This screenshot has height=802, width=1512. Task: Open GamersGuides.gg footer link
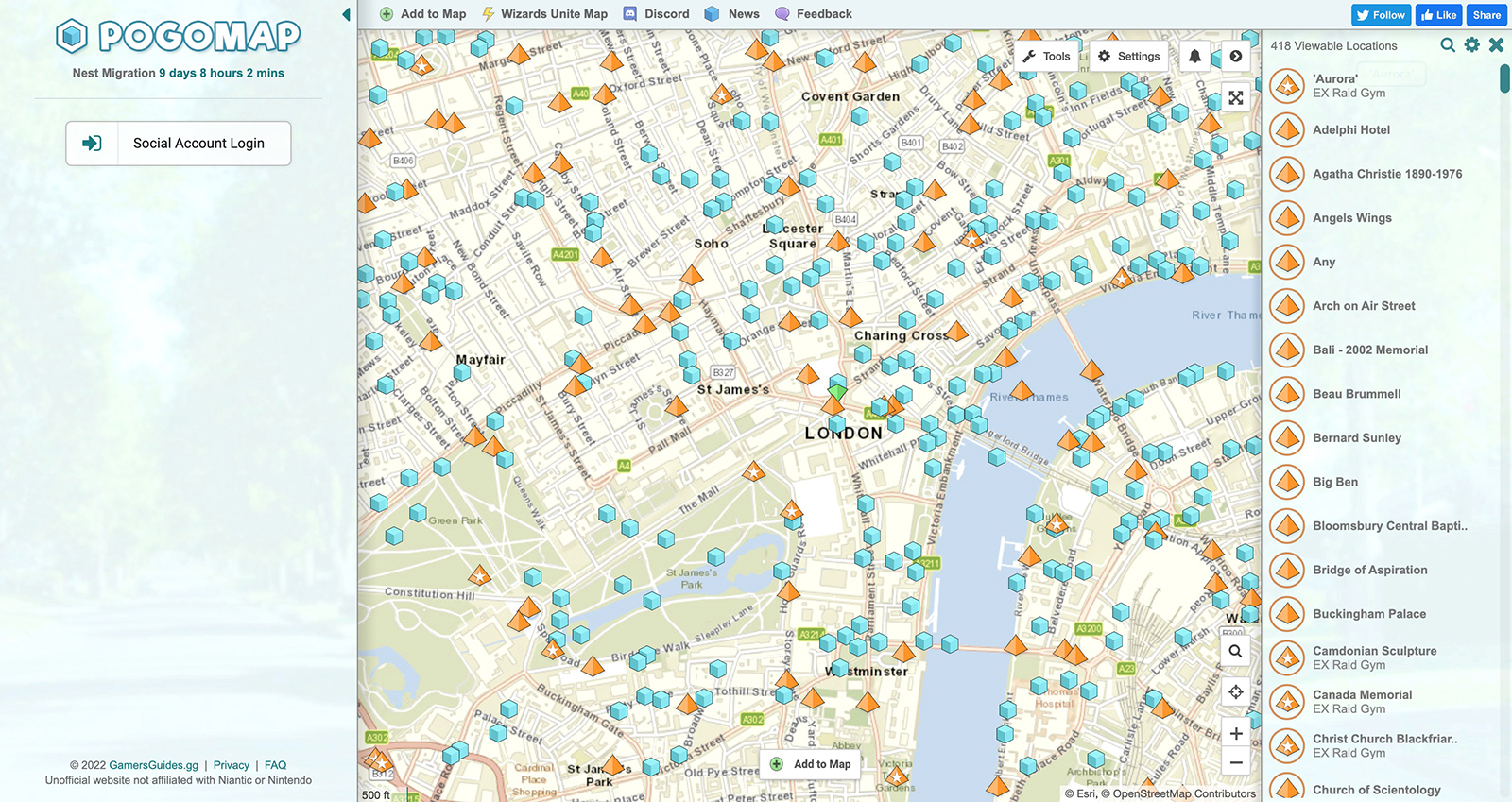tap(153, 765)
